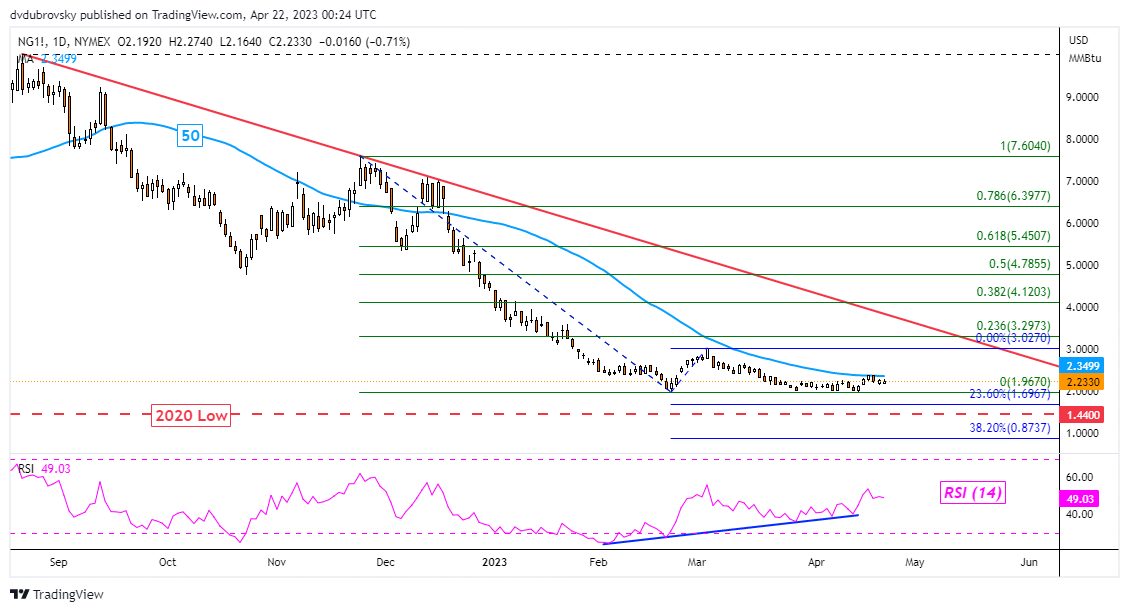Click the 2.3499 blue price tag
This screenshot has height=612, width=1129.
[x=1082, y=366]
